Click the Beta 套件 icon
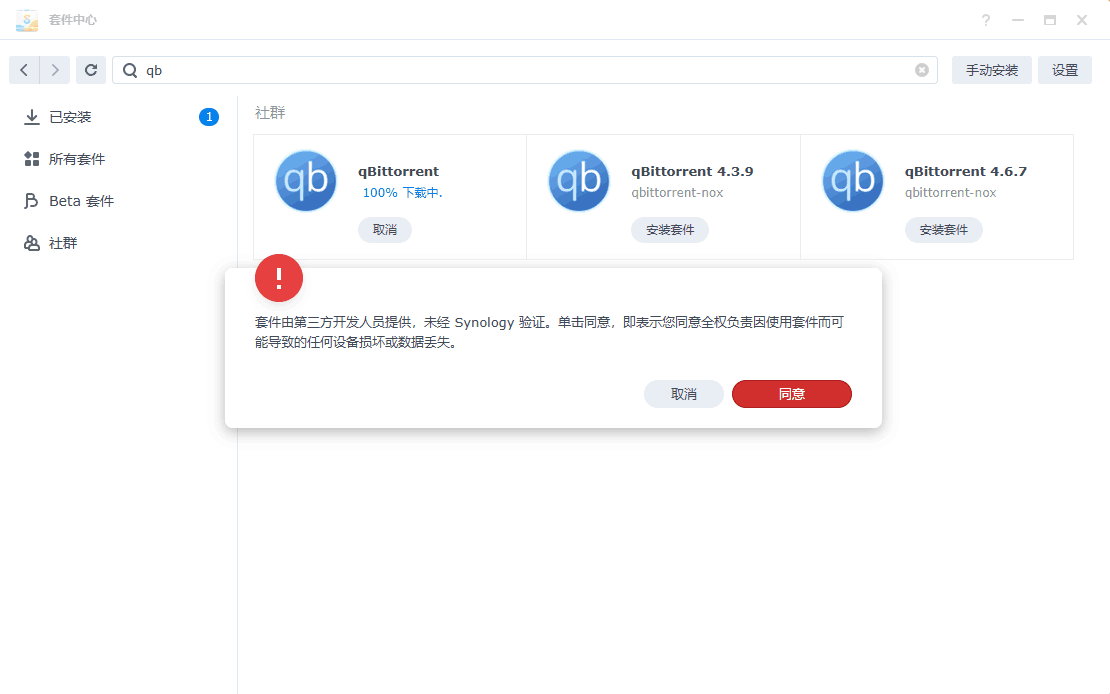The width and height of the screenshot is (1110, 694). 32,201
